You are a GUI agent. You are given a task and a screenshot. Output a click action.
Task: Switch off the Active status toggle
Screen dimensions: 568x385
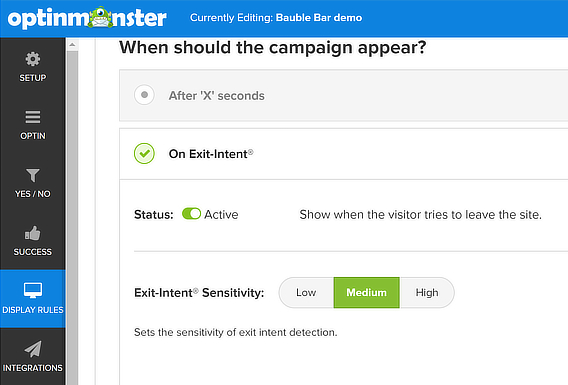[x=191, y=214]
